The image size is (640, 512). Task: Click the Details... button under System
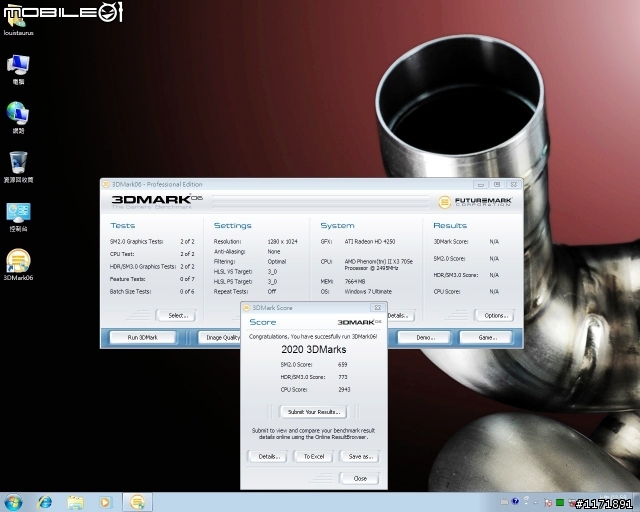point(400,316)
